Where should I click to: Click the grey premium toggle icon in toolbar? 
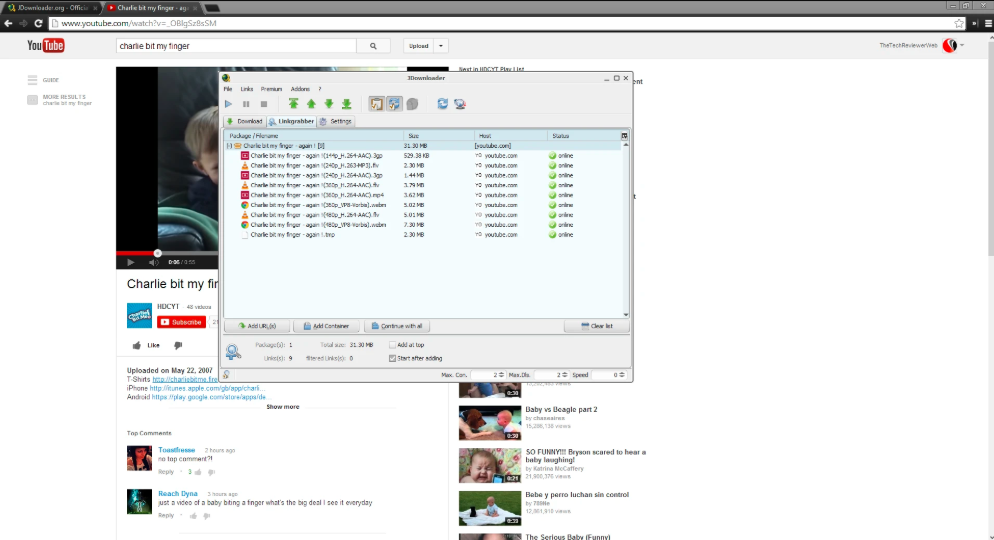point(412,104)
